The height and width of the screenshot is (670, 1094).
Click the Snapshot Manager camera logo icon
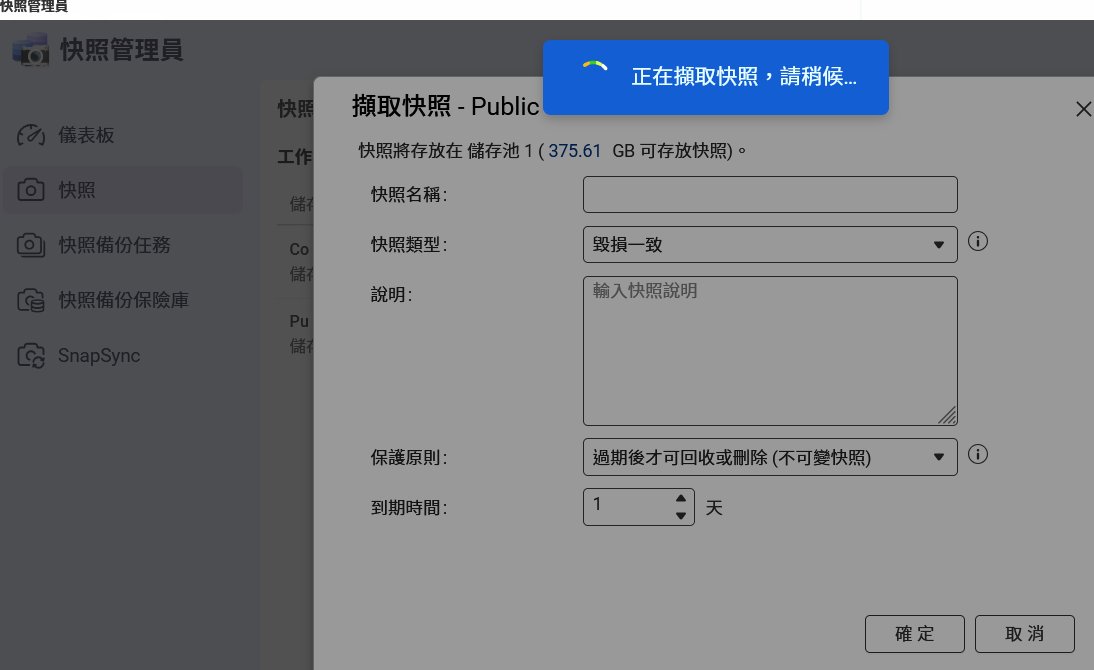tap(31, 50)
